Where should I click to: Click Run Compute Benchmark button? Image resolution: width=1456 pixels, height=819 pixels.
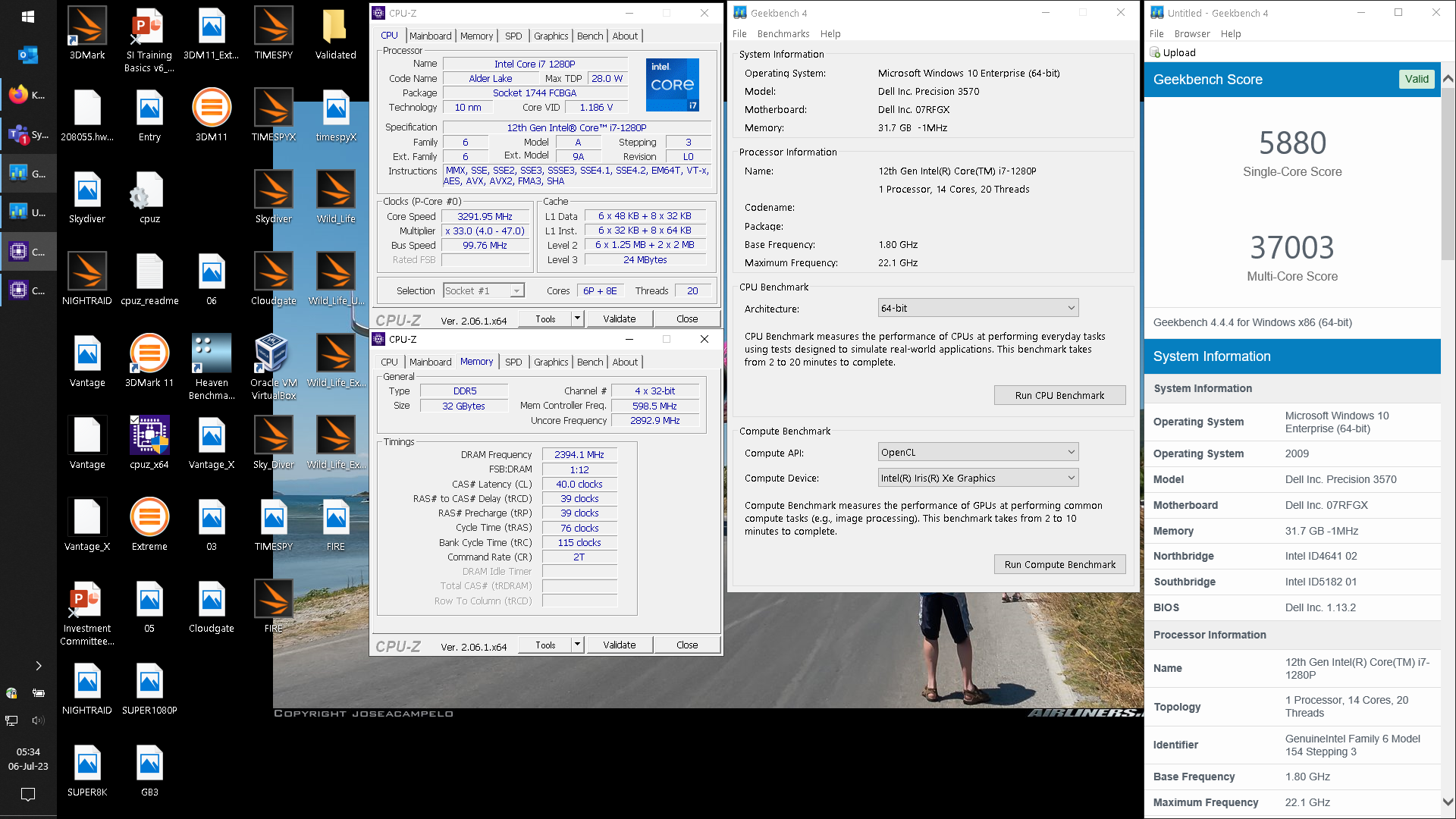pos(1059,564)
